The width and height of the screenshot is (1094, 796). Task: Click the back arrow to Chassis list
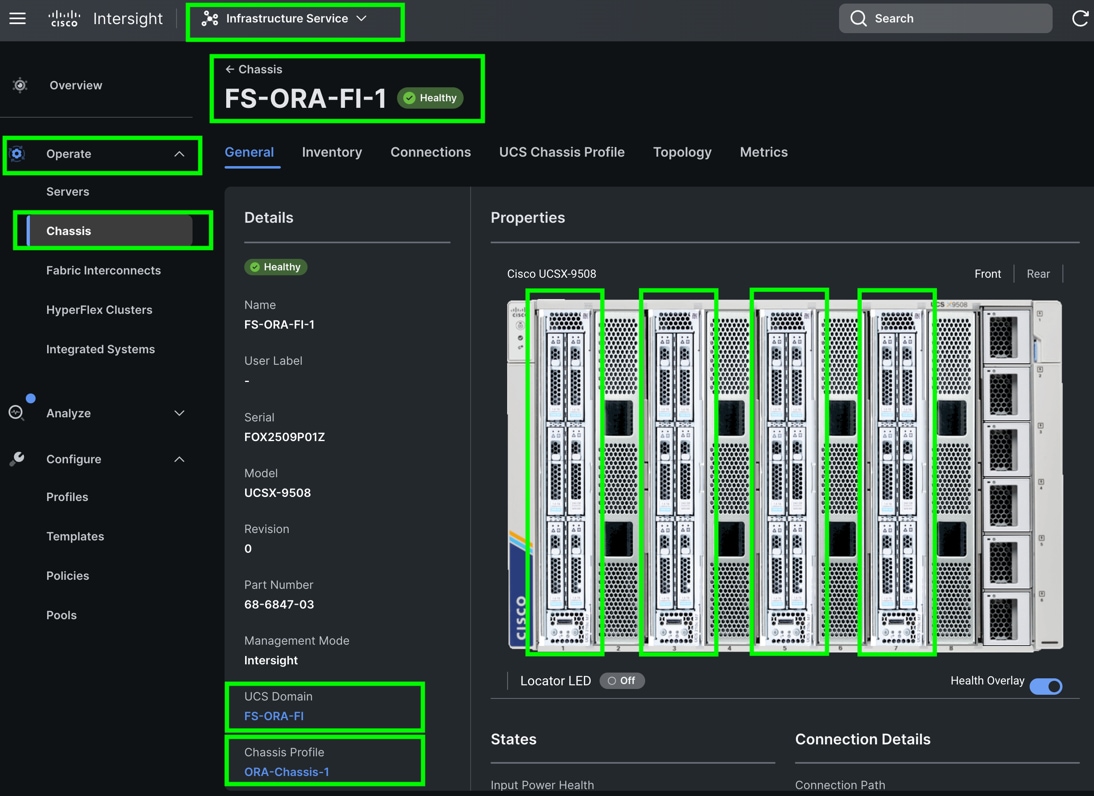click(230, 70)
